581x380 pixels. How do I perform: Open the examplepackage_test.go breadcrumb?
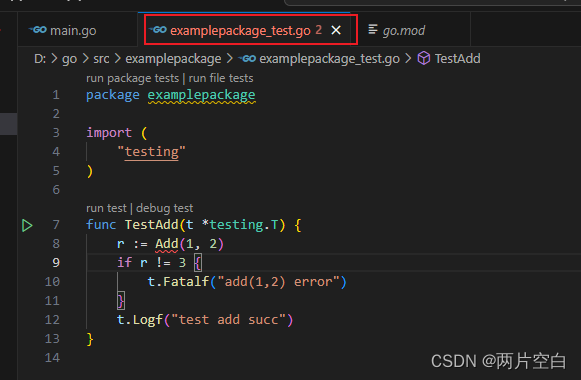click(x=329, y=59)
